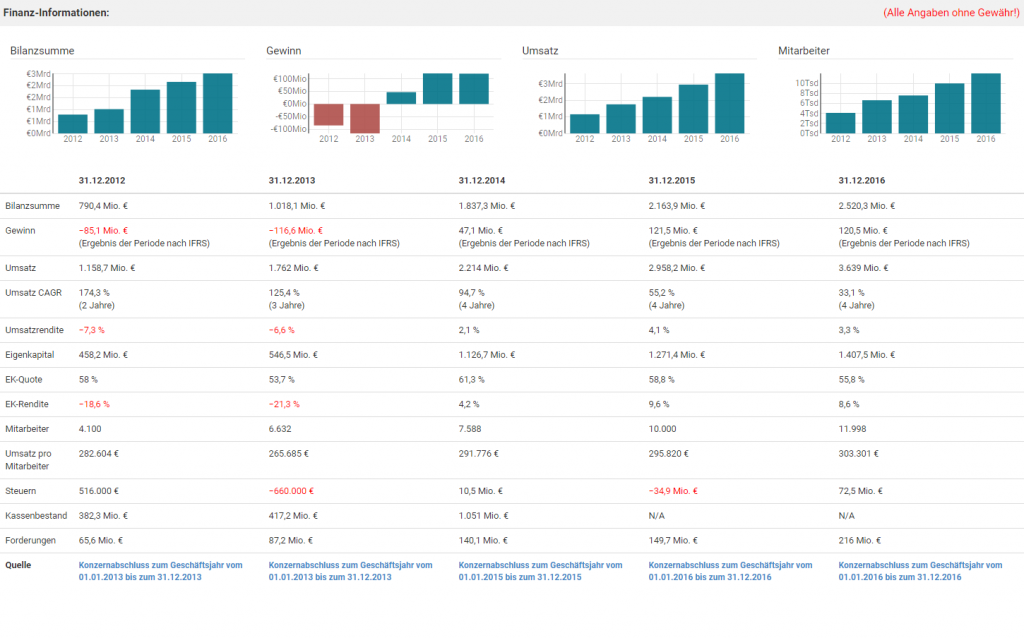Click the red 'Alle Angaben ohne Gewähr' notice
The height and width of the screenshot is (638, 1024).
(x=949, y=12)
